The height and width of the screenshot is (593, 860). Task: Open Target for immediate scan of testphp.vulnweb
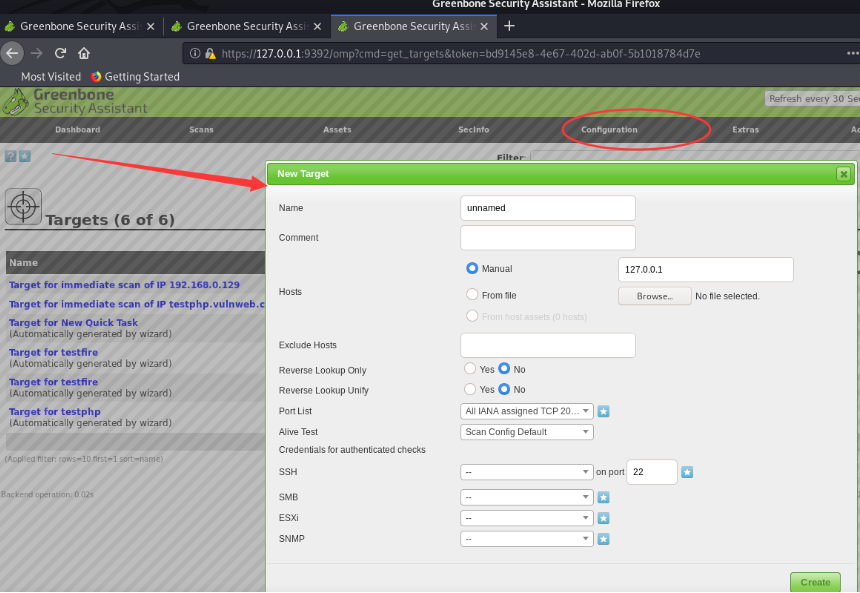137,304
